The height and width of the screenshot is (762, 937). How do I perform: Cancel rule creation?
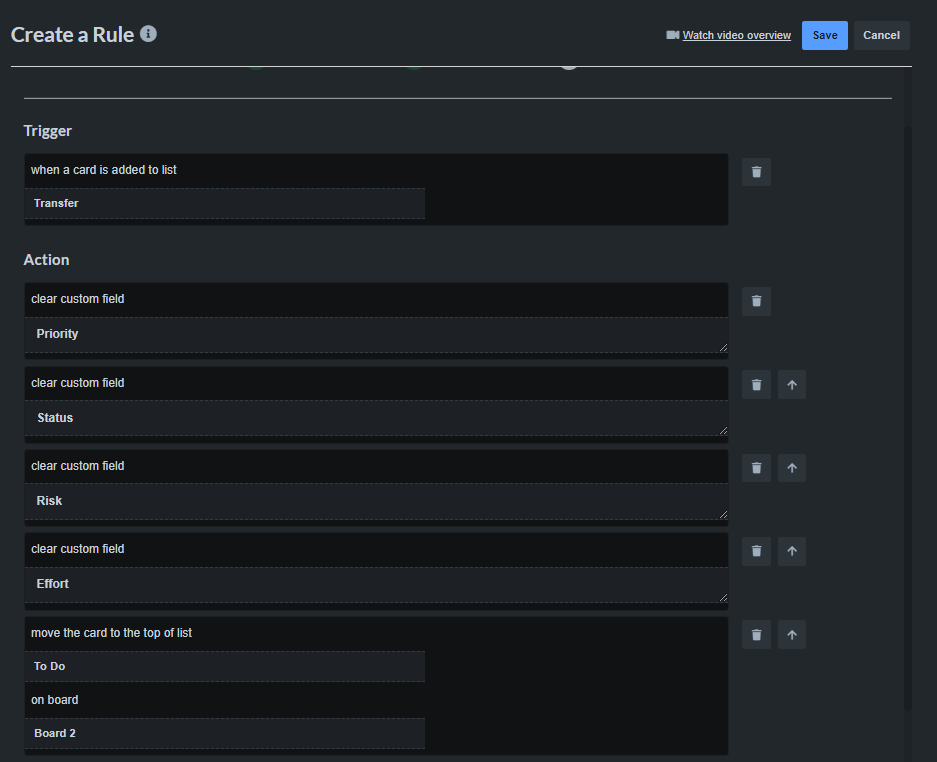tap(881, 34)
